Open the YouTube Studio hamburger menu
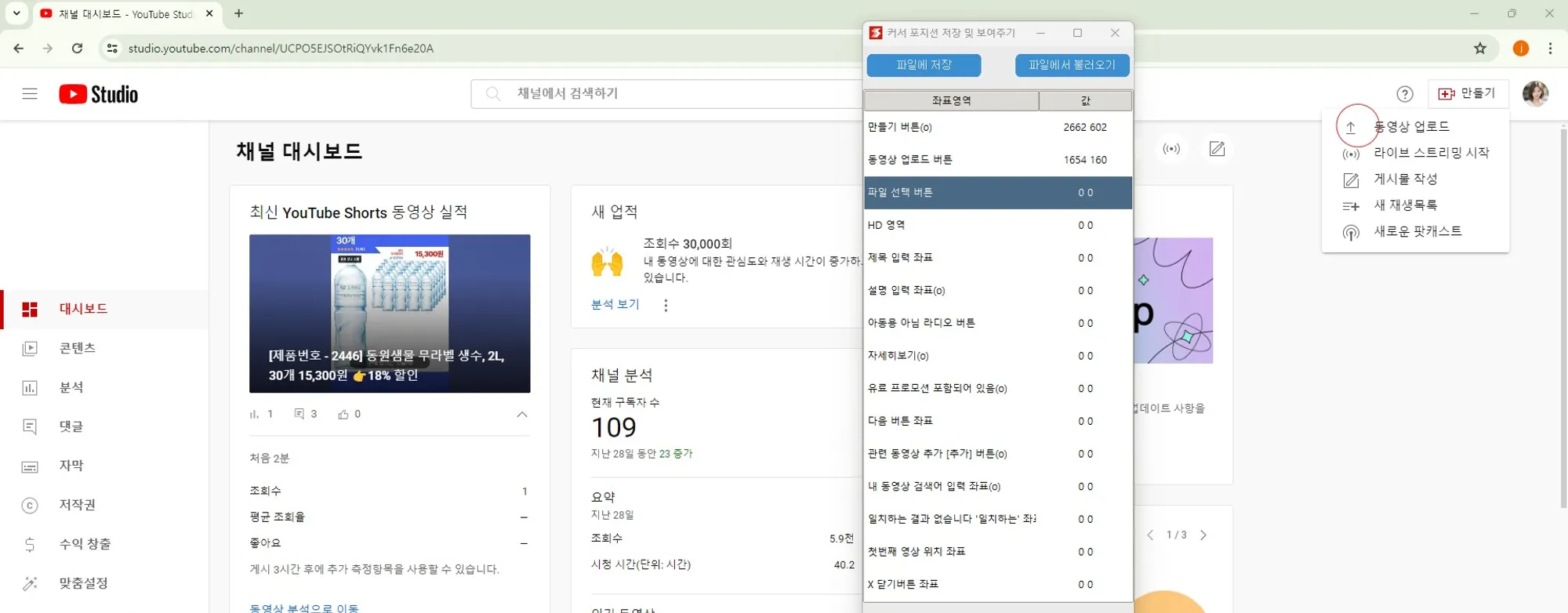 pyautogui.click(x=30, y=94)
